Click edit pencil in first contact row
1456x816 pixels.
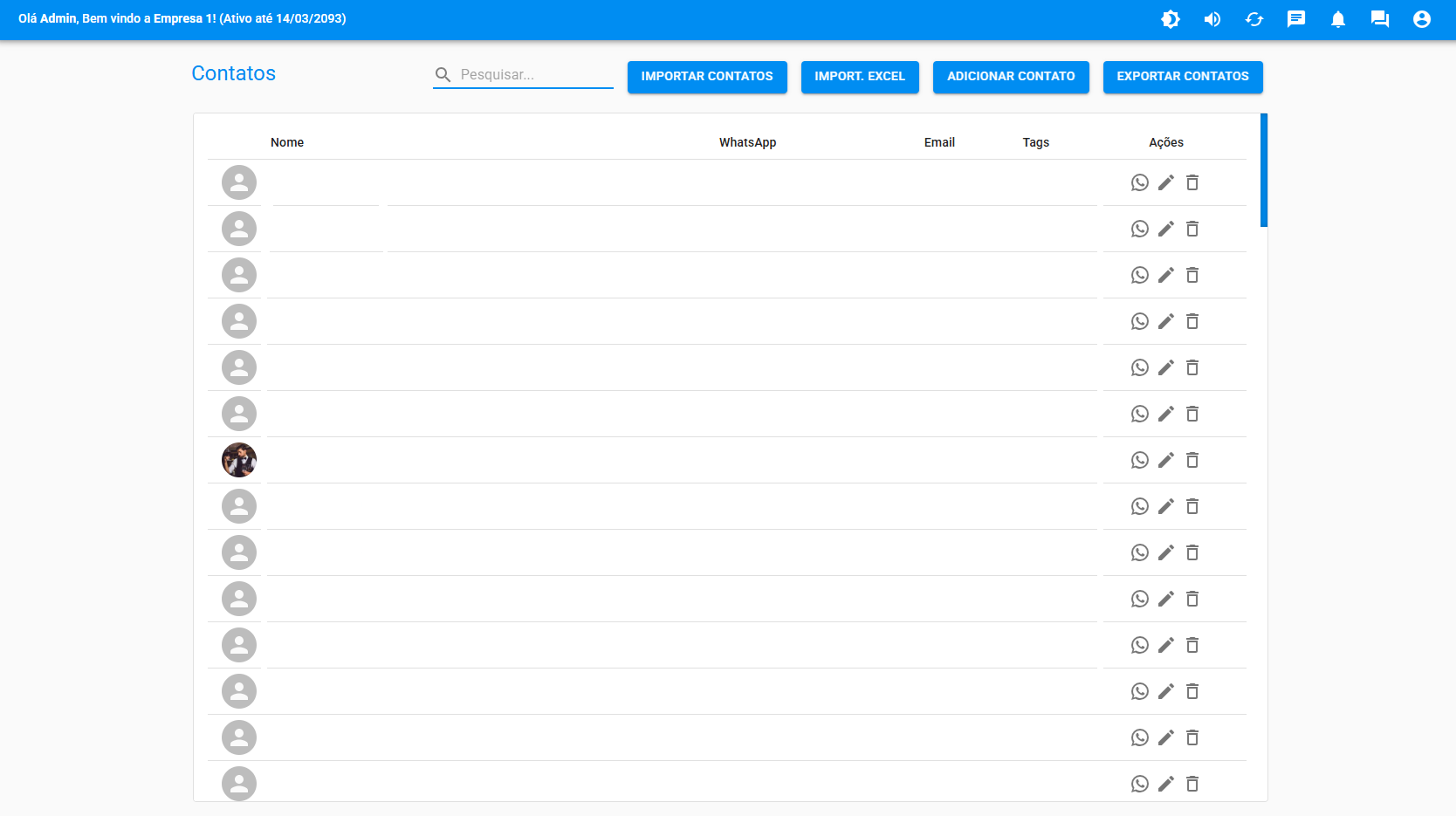[x=1166, y=182]
